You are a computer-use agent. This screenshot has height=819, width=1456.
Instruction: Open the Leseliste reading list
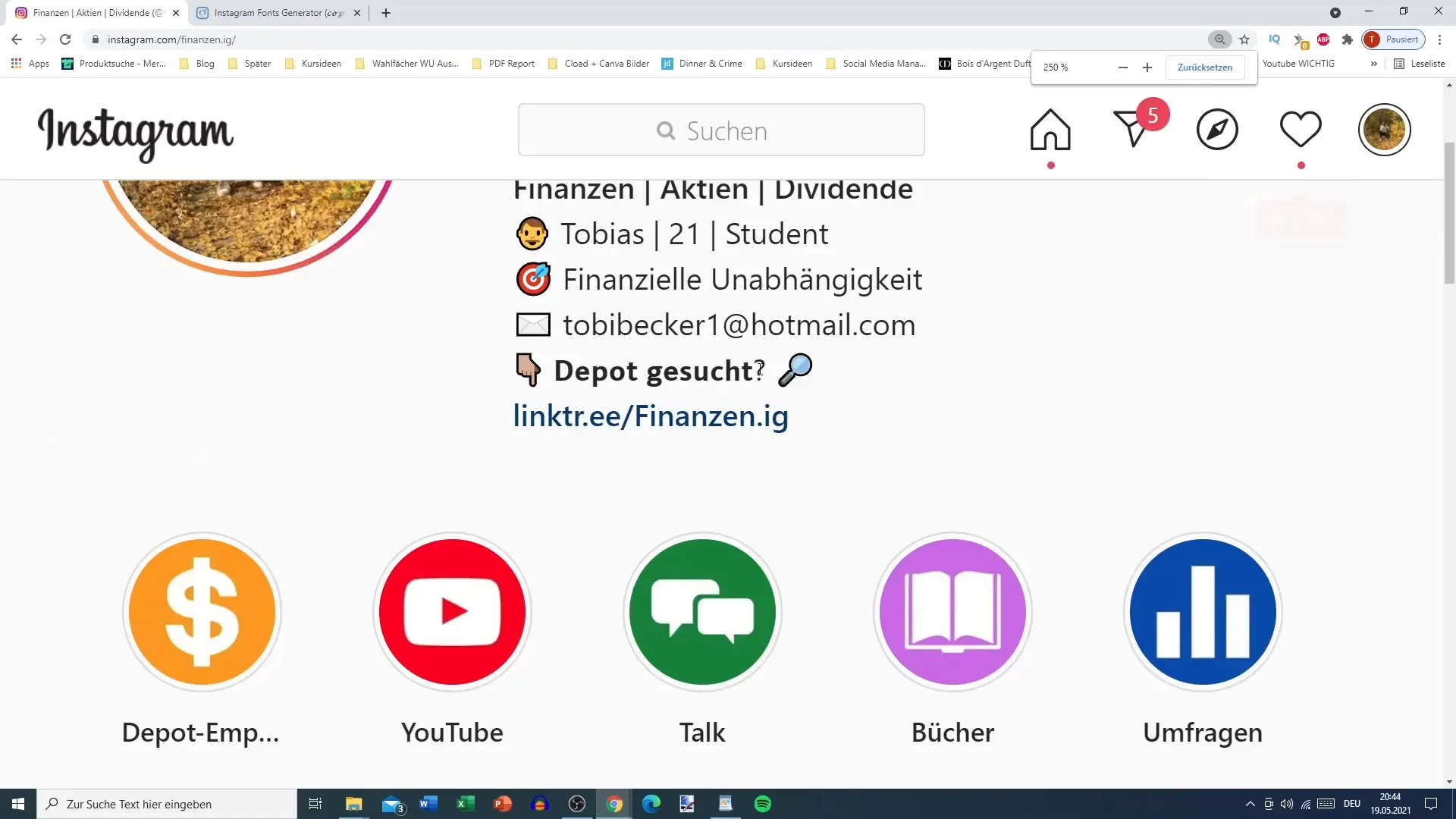click(x=1420, y=64)
